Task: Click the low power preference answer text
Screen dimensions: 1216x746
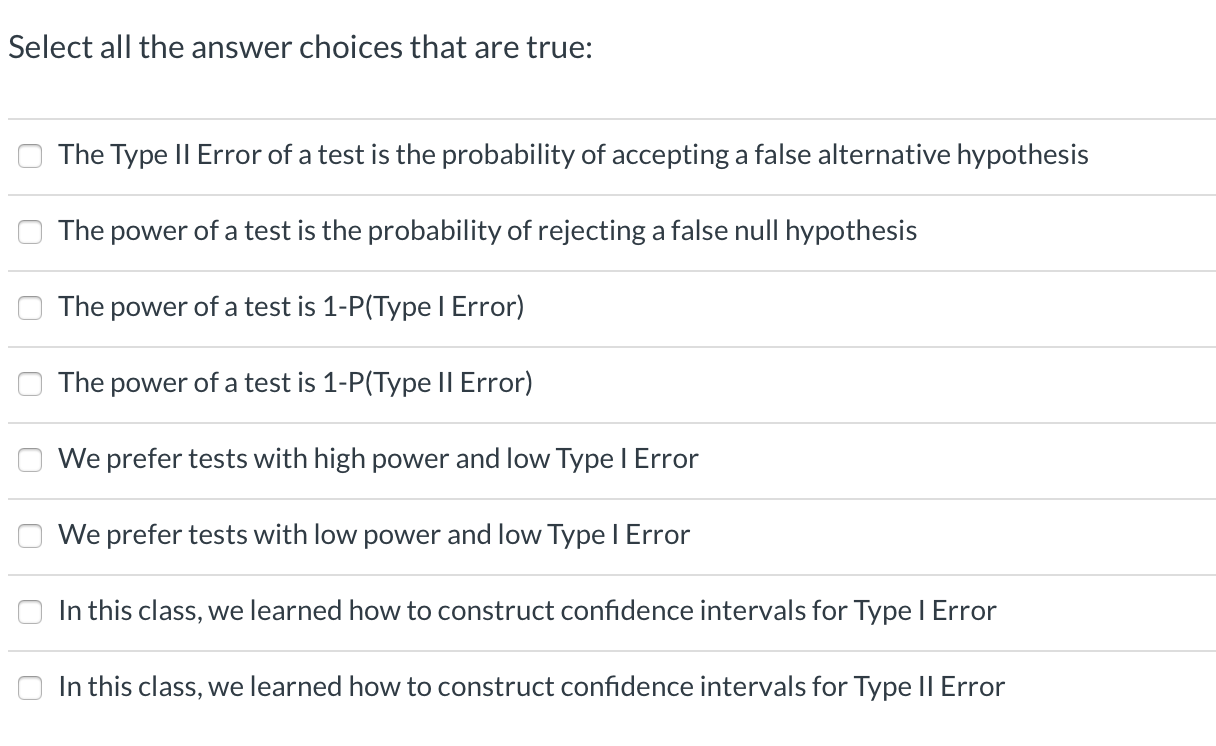Action: [x=373, y=536]
